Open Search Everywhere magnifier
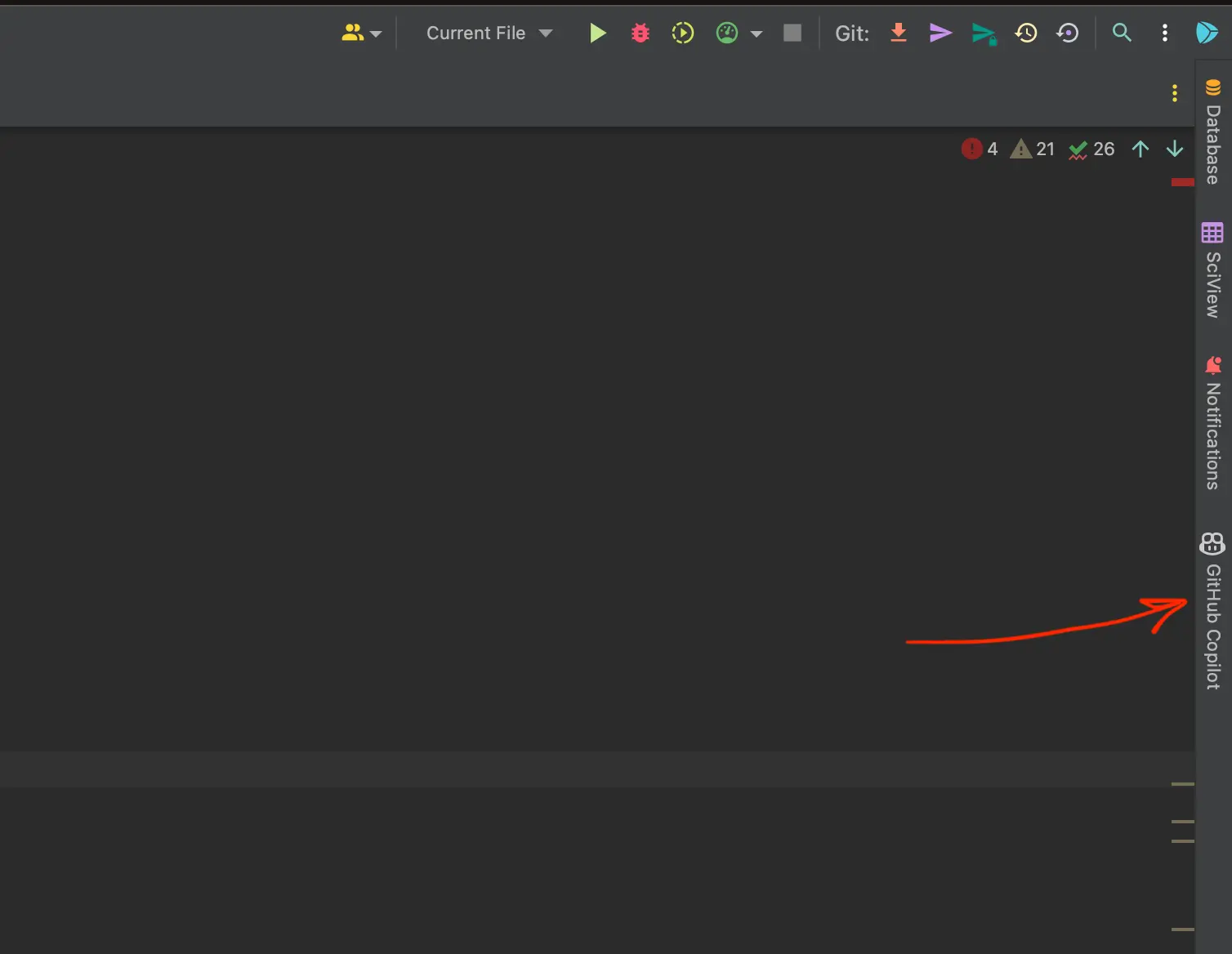 tap(1123, 33)
